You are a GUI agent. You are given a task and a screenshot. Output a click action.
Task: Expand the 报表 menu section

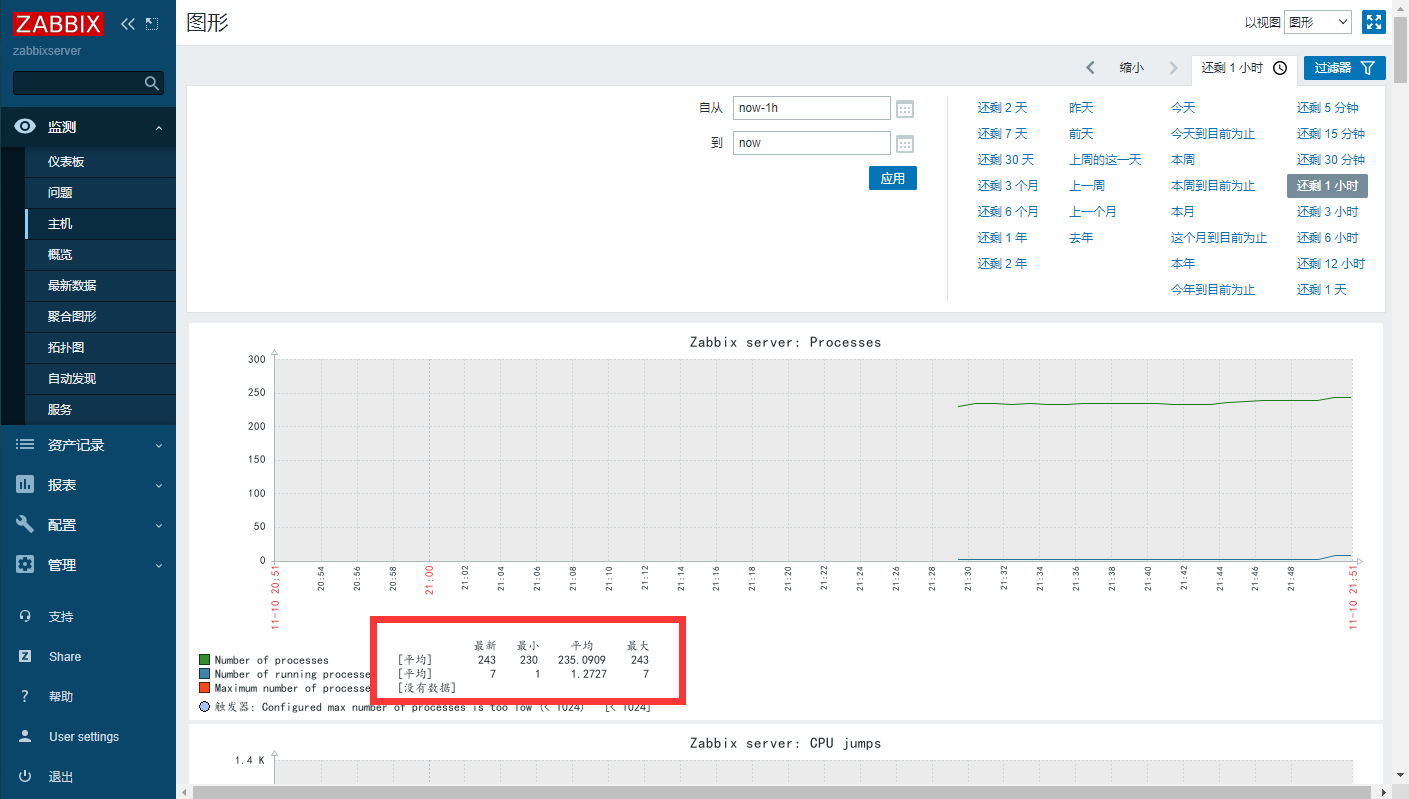click(159, 486)
